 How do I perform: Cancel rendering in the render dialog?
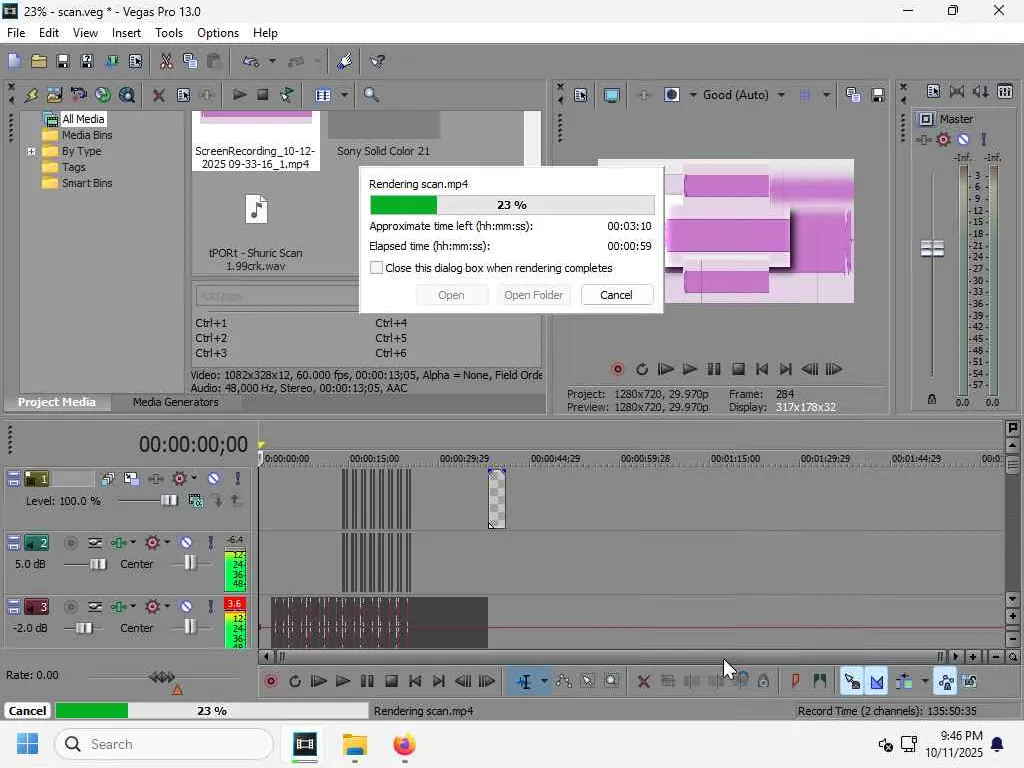pos(616,295)
